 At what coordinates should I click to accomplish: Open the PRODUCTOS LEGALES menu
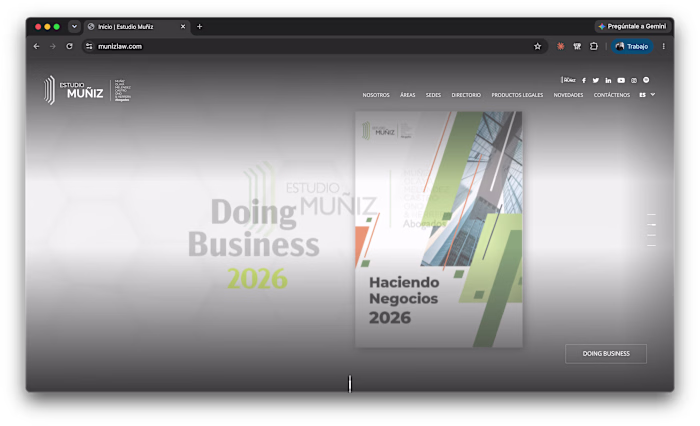click(517, 95)
